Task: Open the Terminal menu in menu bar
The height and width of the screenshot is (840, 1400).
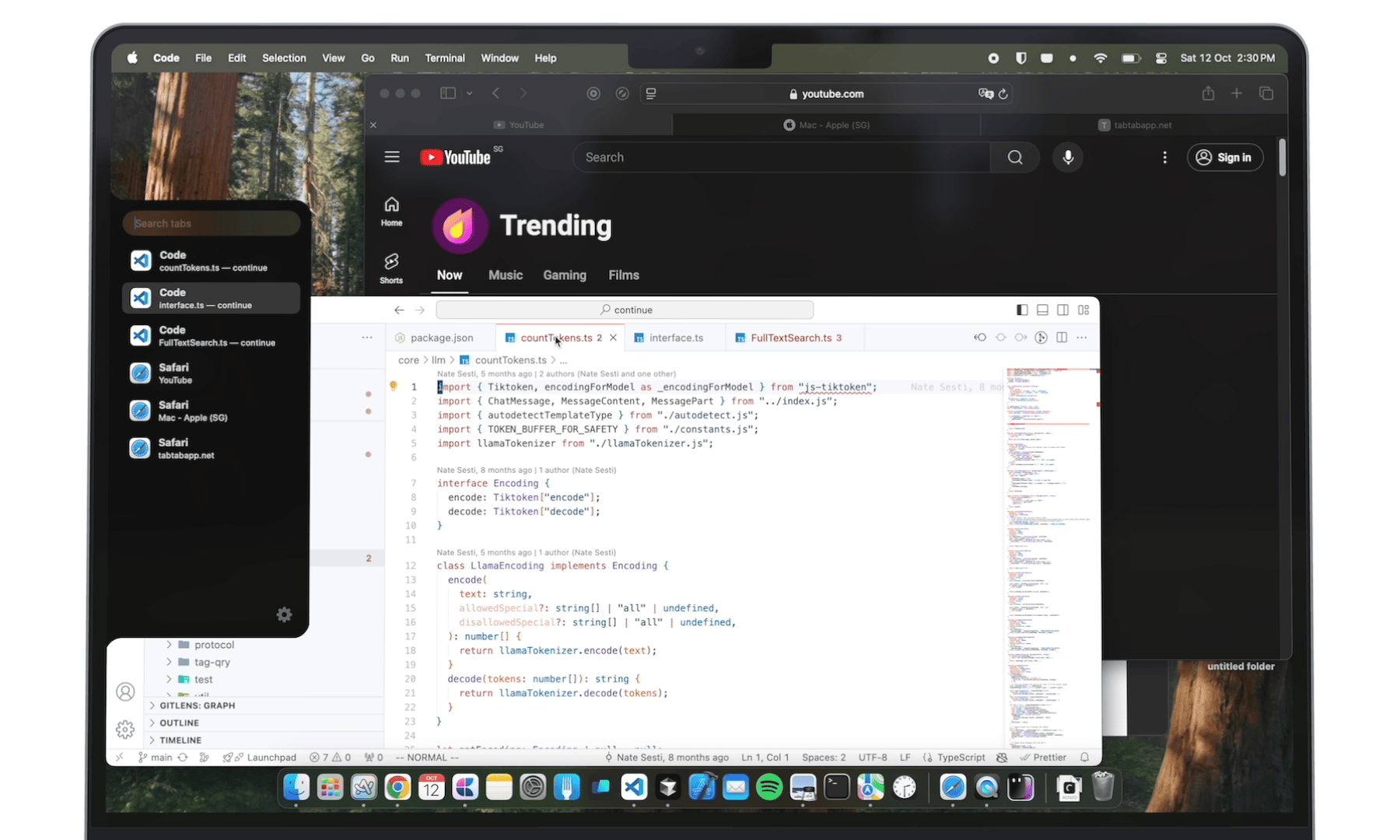Action: tap(444, 58)
